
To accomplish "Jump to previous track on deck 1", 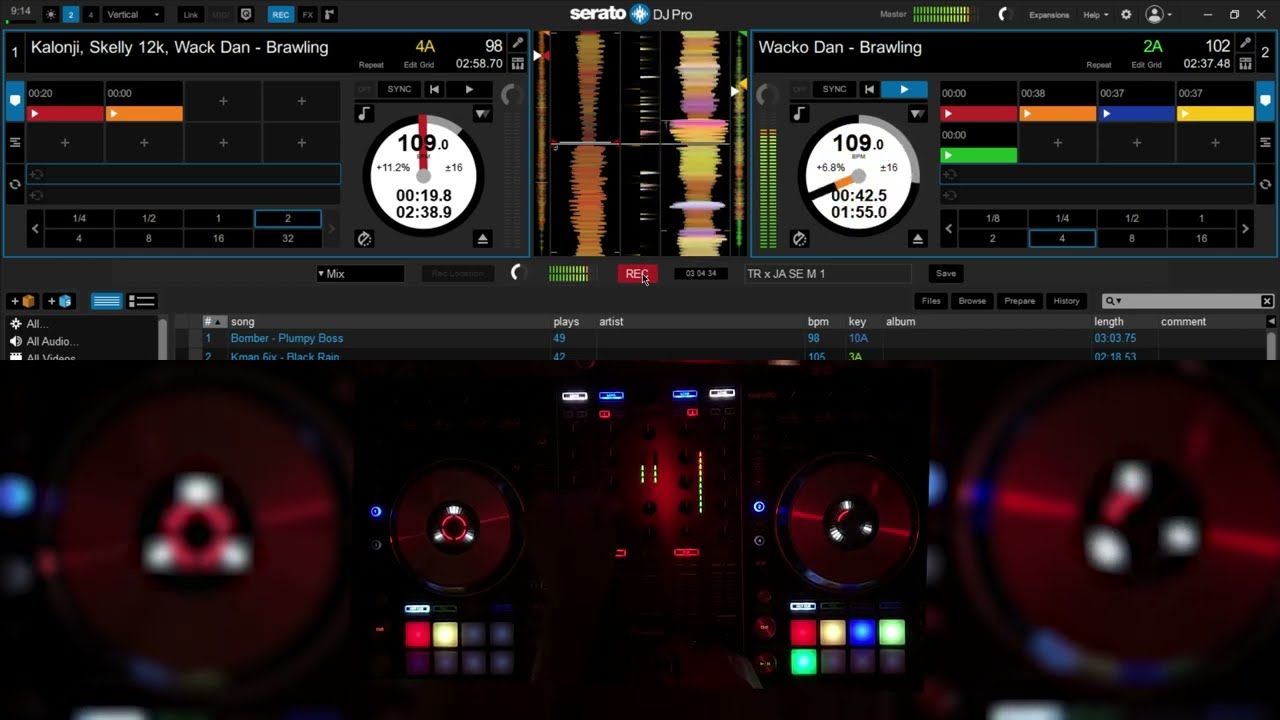I will pyautogui.click(x=434, y=89).
